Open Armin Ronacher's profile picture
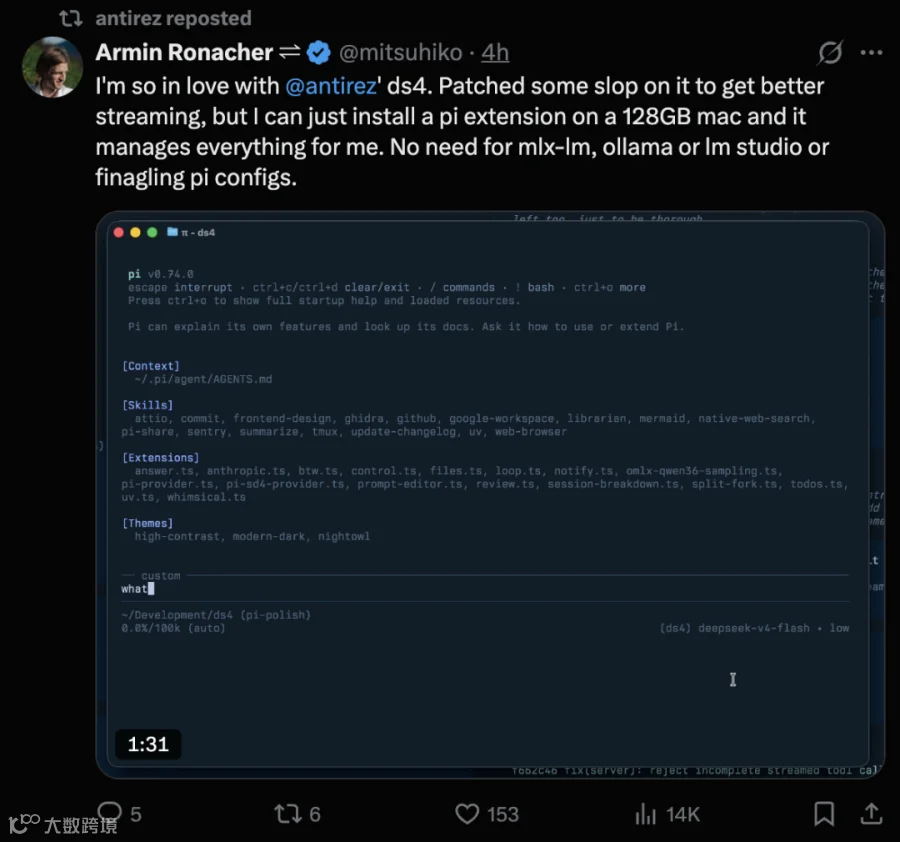Screen dimensions: 900x842 pyautogui.click(x=52, y=67)
